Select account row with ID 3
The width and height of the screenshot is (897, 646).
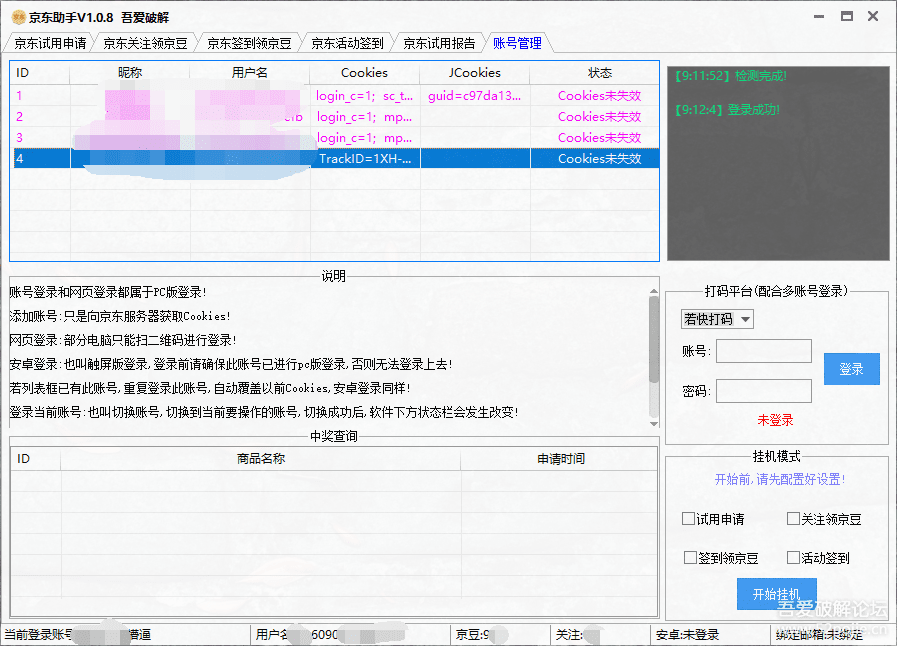click(335, 138)
